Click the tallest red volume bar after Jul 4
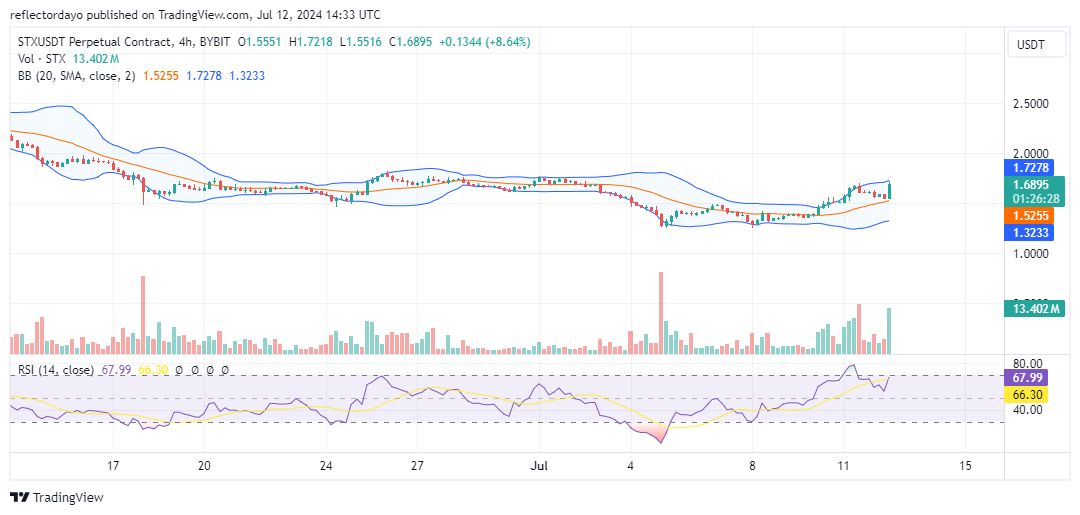This screenshot has height=515, width=1080. (x=661, y=313)
